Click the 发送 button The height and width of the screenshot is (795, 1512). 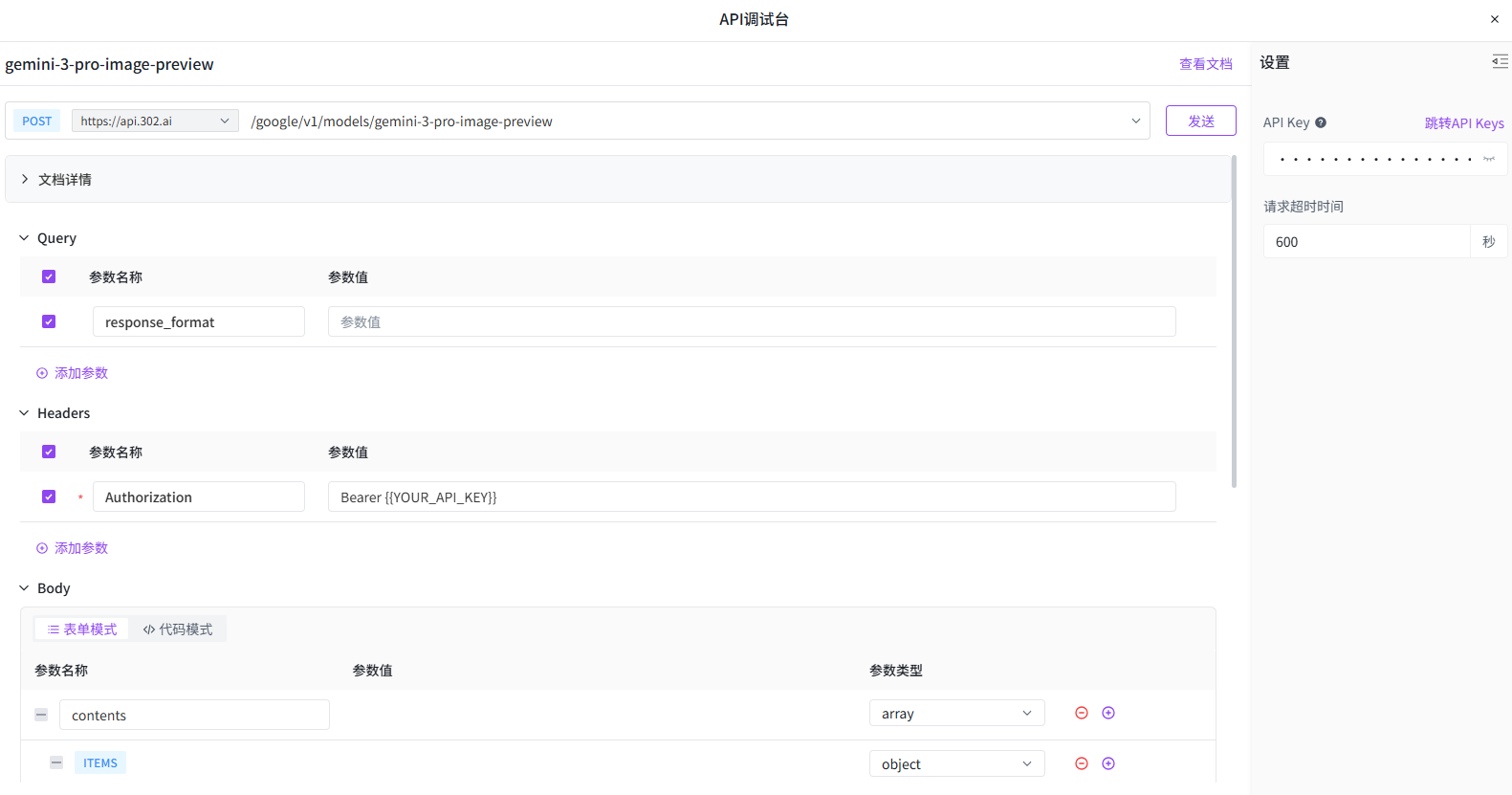point(1200,121)
